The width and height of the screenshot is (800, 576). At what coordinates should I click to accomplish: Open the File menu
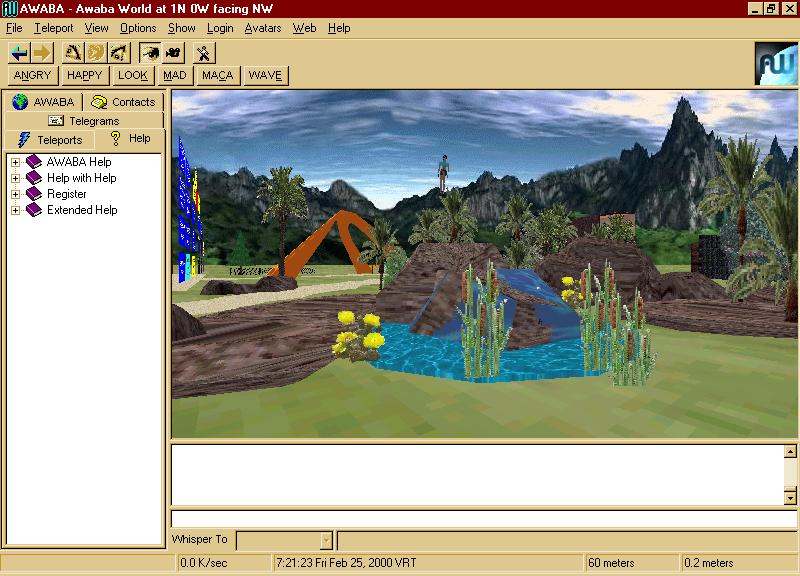[x=14, y=28]
